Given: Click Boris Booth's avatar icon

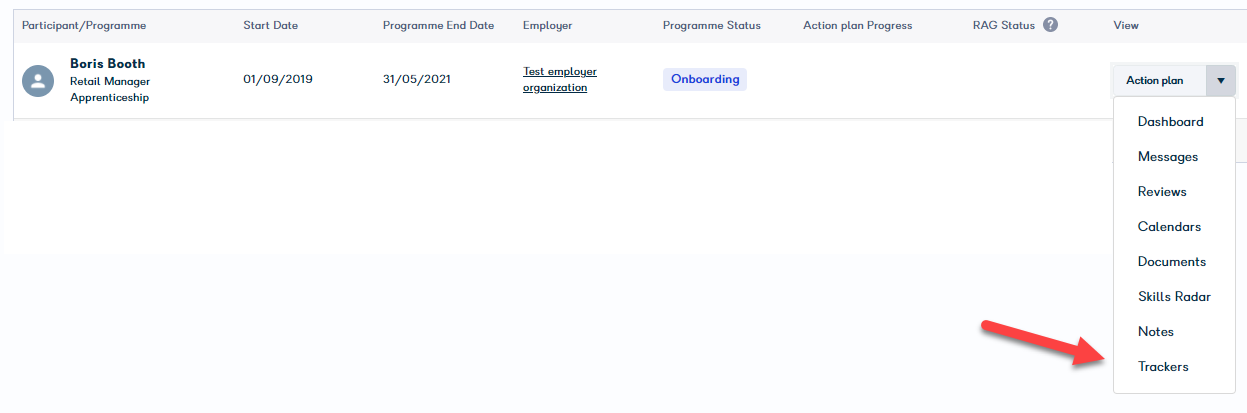Looking at the screenshot, I should [x=38, y=81].
